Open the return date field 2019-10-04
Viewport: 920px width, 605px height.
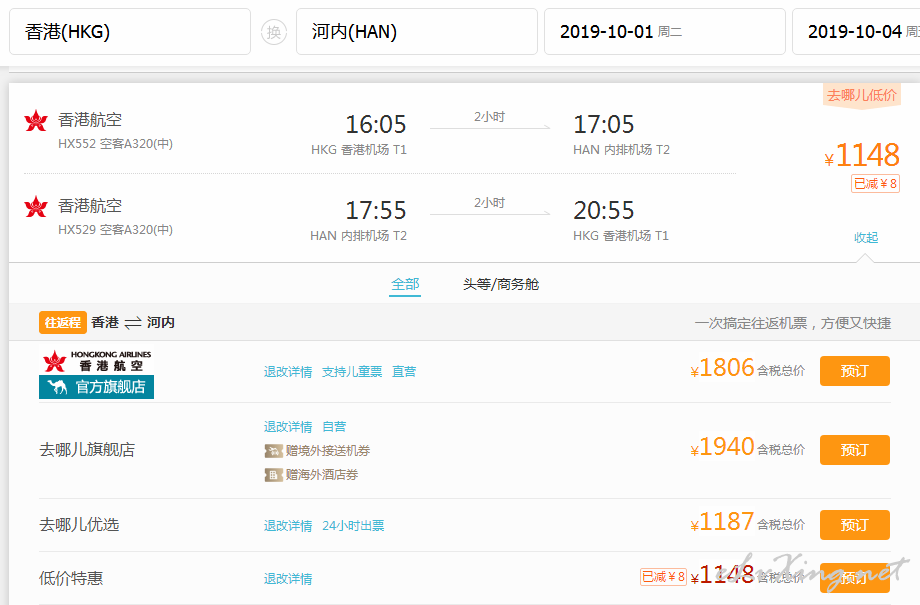856,32
